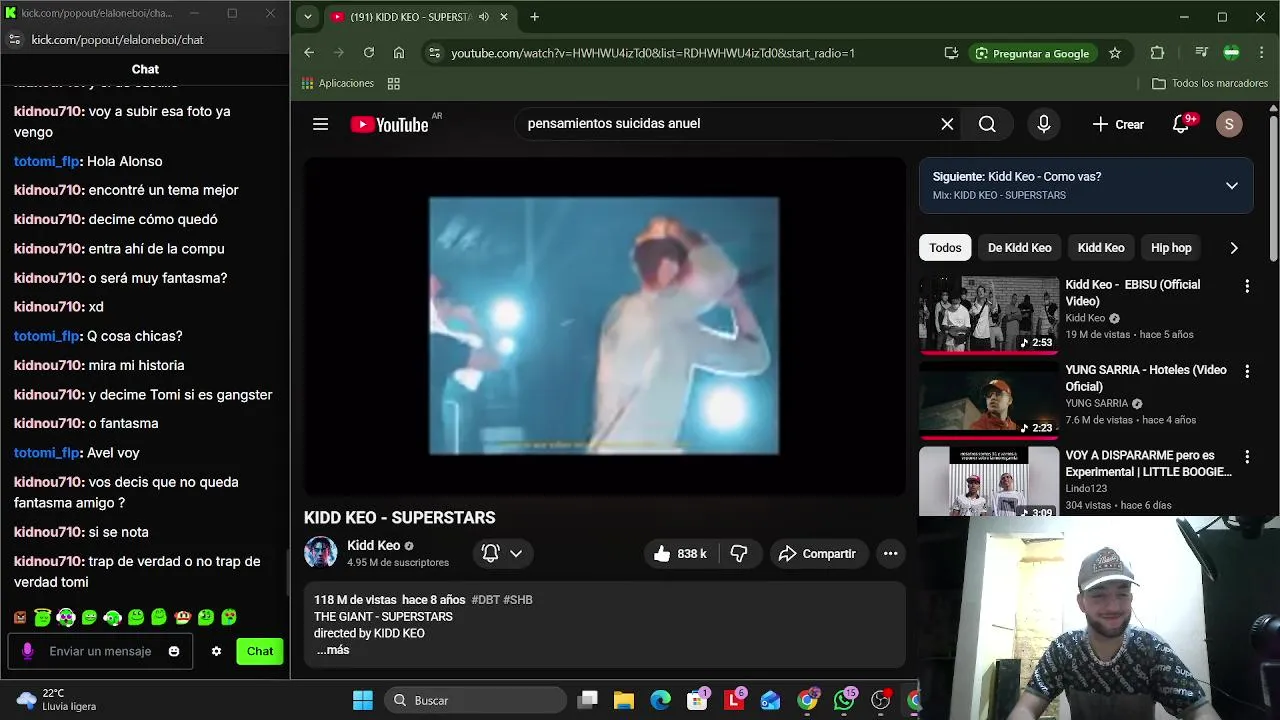Open #DBT hashtag link

(x=485, y=600)
